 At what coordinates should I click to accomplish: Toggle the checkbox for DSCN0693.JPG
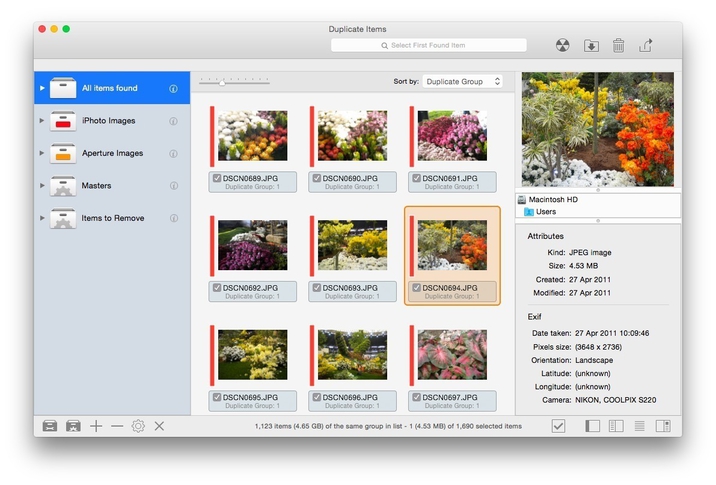point(317,288)
